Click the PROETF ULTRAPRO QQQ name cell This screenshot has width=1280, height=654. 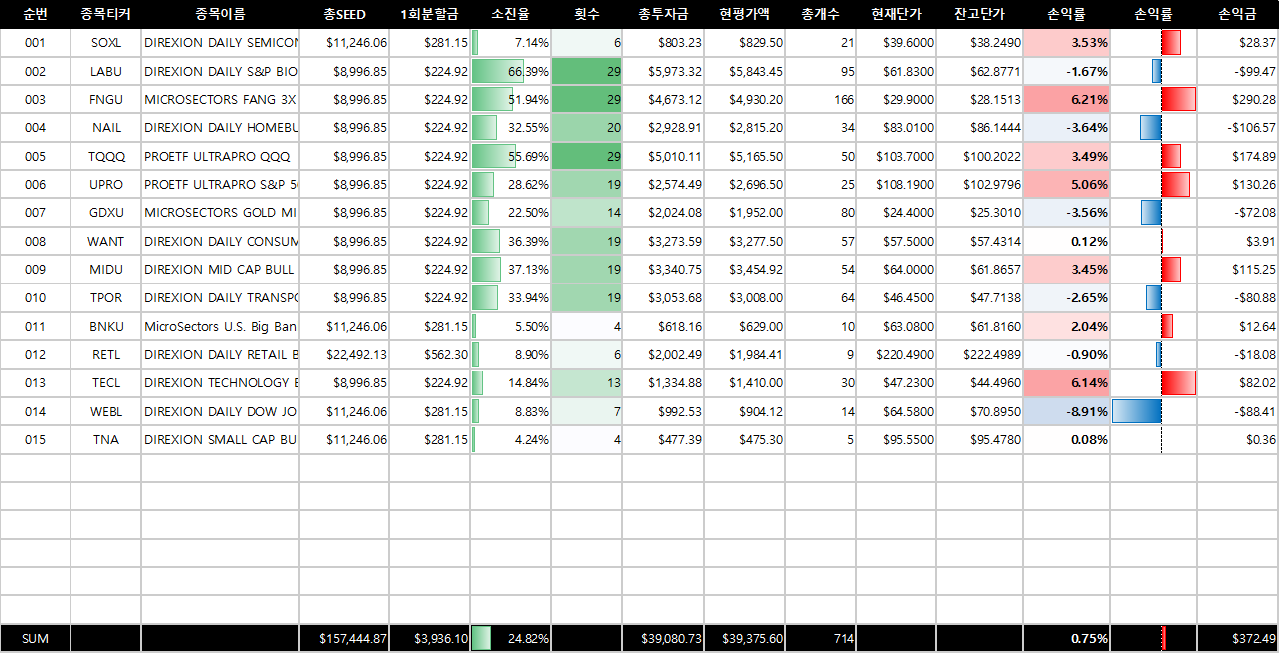pyautogui.click(x=220, y=156)
